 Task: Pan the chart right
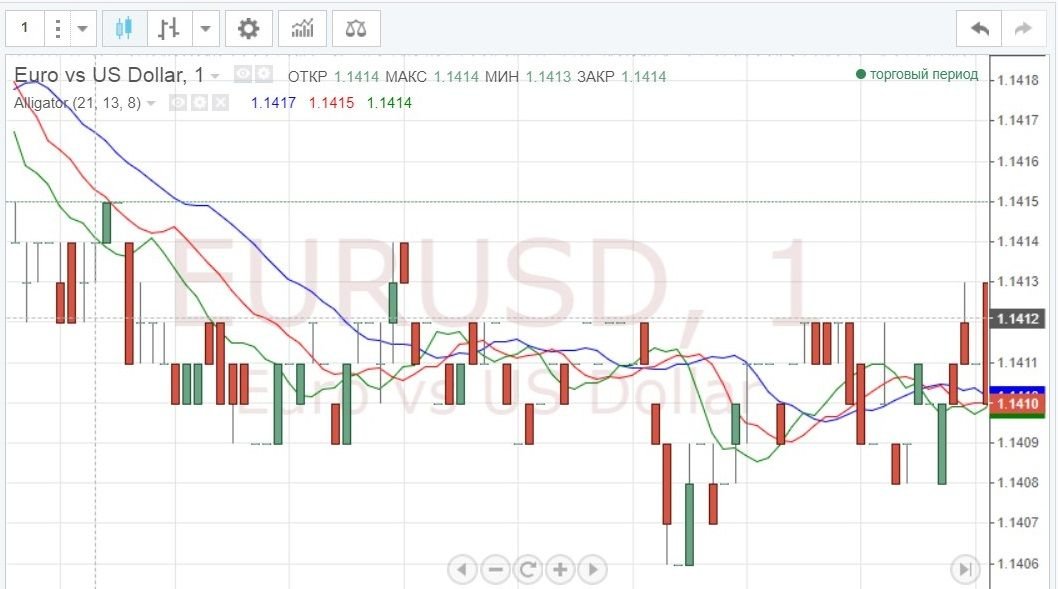tap(593, 570)
